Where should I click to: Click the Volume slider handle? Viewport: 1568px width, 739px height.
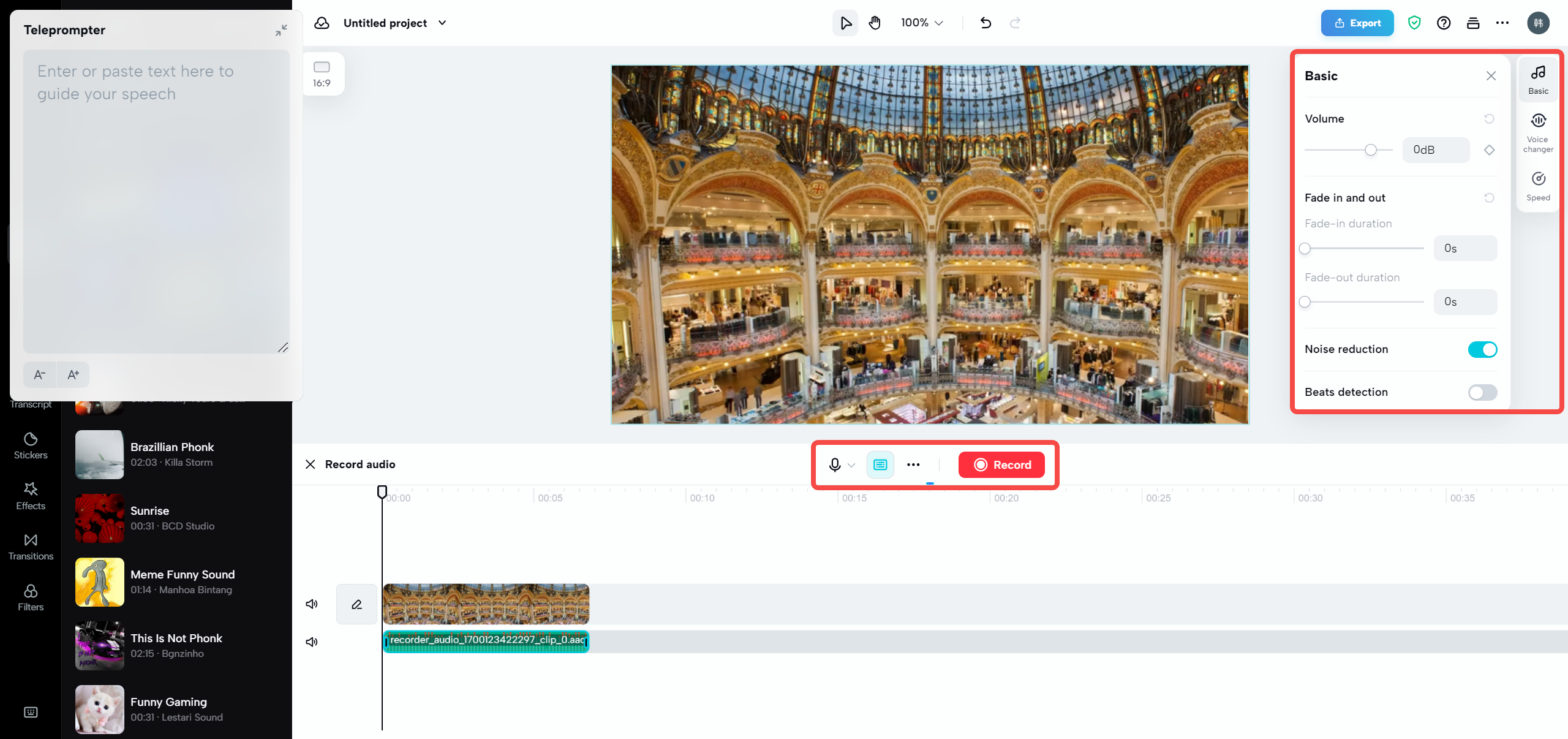click(1371, 150)
